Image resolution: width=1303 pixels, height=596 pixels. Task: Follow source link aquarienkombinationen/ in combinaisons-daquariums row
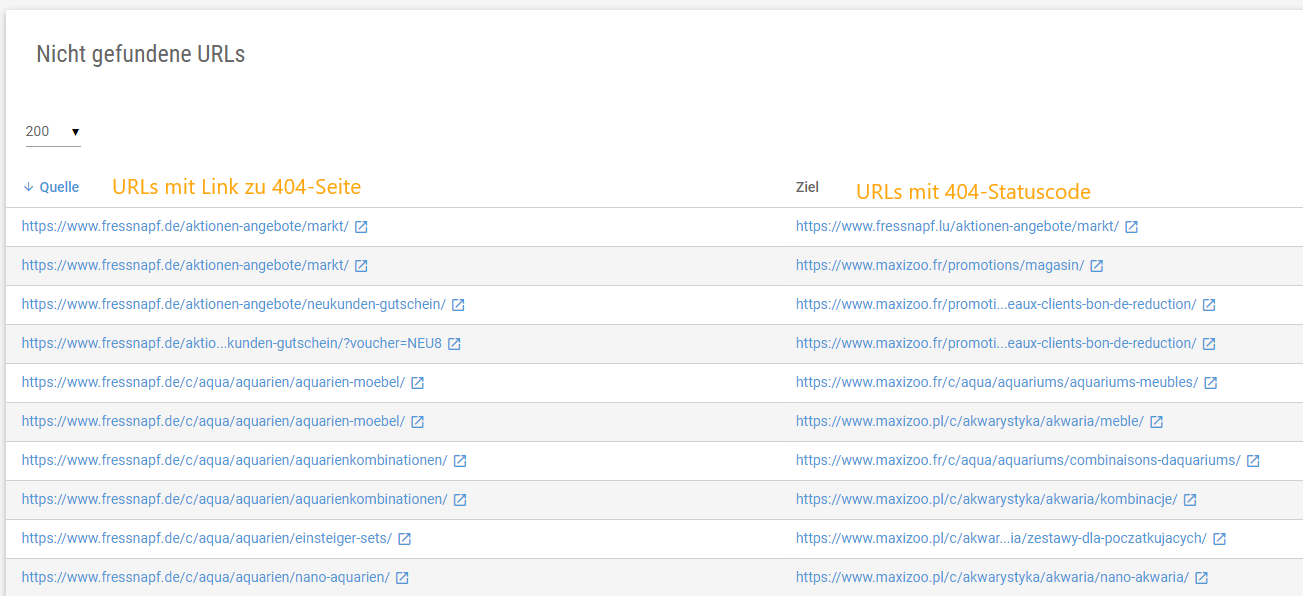[x=235, y=460]
